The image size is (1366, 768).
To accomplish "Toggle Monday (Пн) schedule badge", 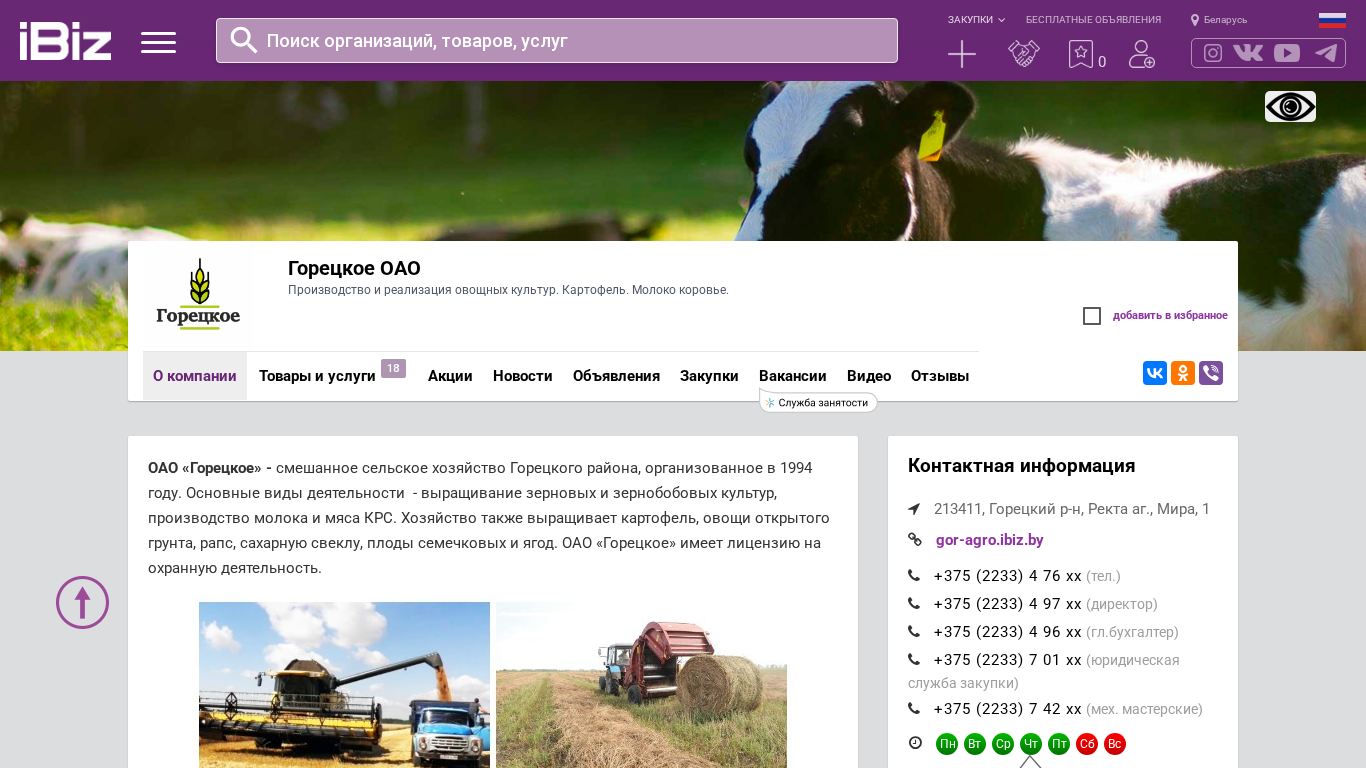I will tap(947, 744).
